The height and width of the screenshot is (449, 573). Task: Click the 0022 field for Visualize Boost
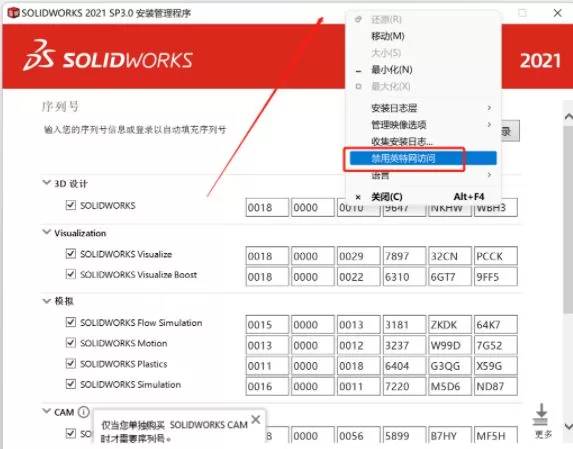point(358,277)
